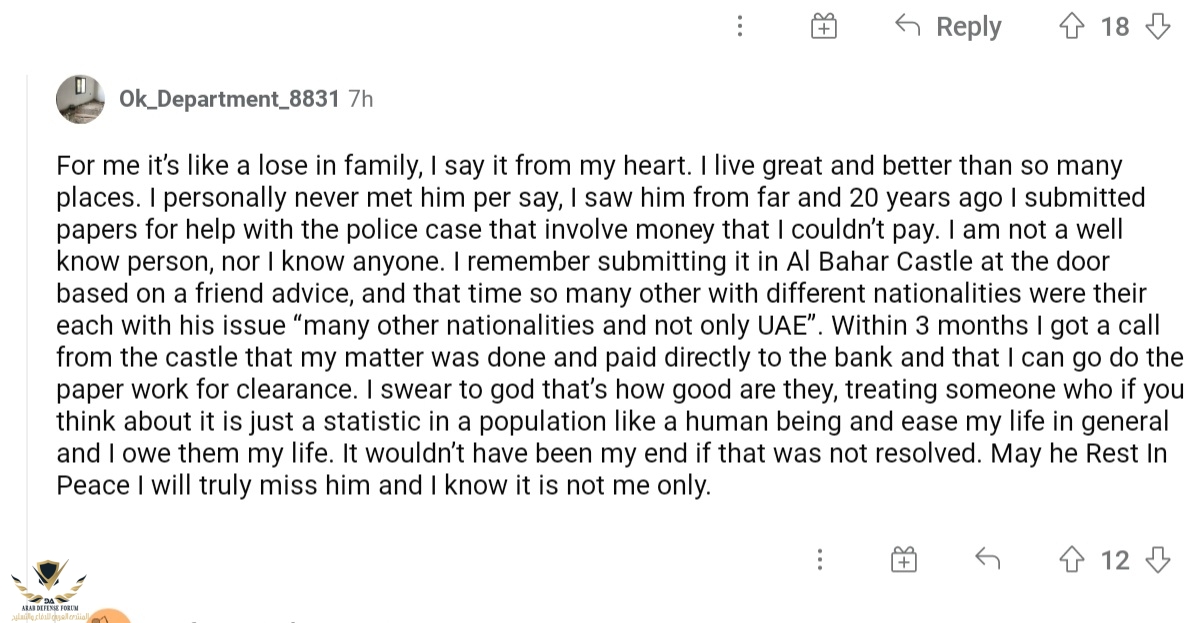
Task: Open the three-dot menu beside the 18-vote comment
Action: [740, 26]
